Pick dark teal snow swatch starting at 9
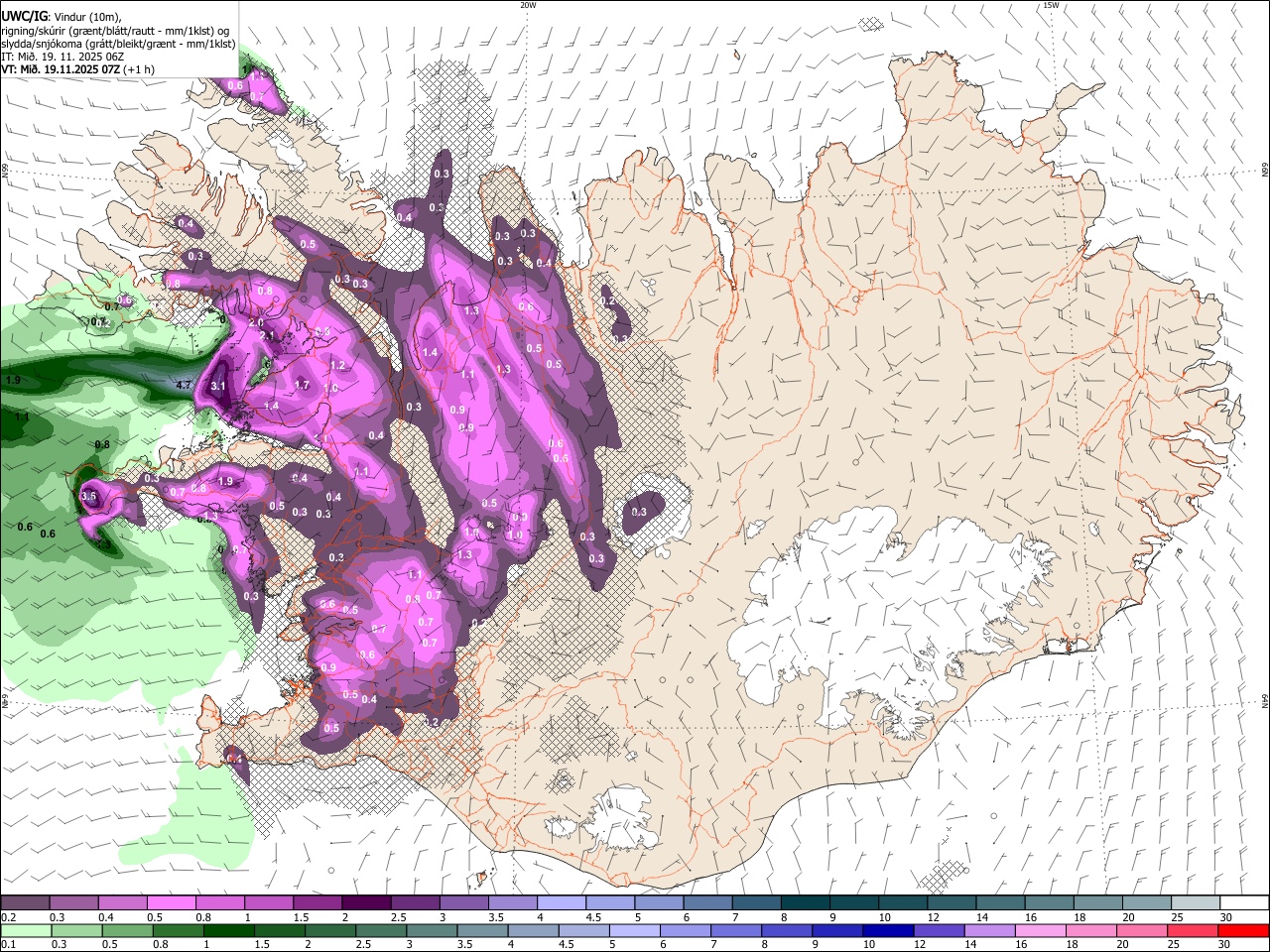Image resolution: width=1270 pixels, height=952 pixels. pos(853,903)
